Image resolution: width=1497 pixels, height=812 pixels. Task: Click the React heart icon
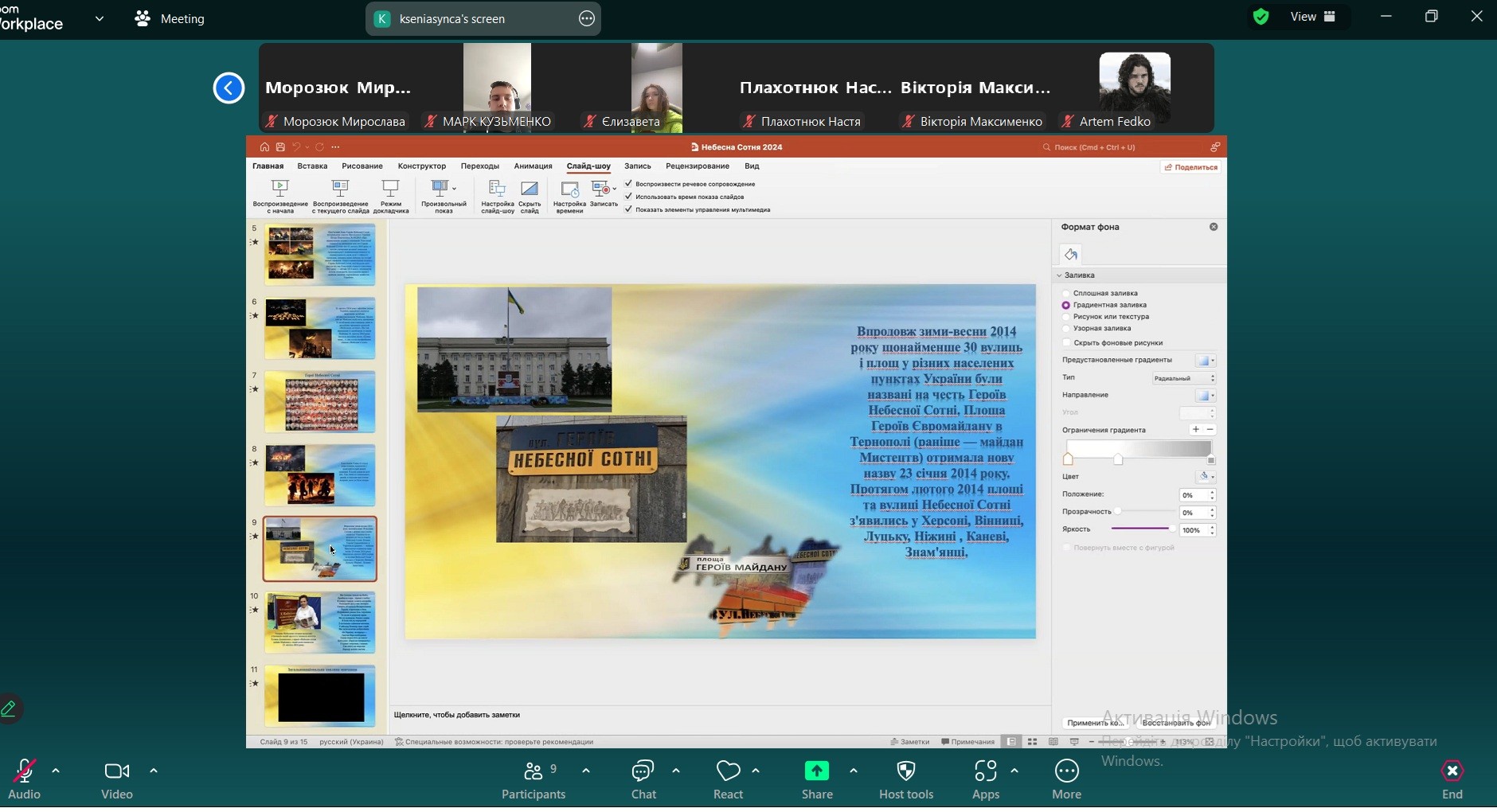728,771
